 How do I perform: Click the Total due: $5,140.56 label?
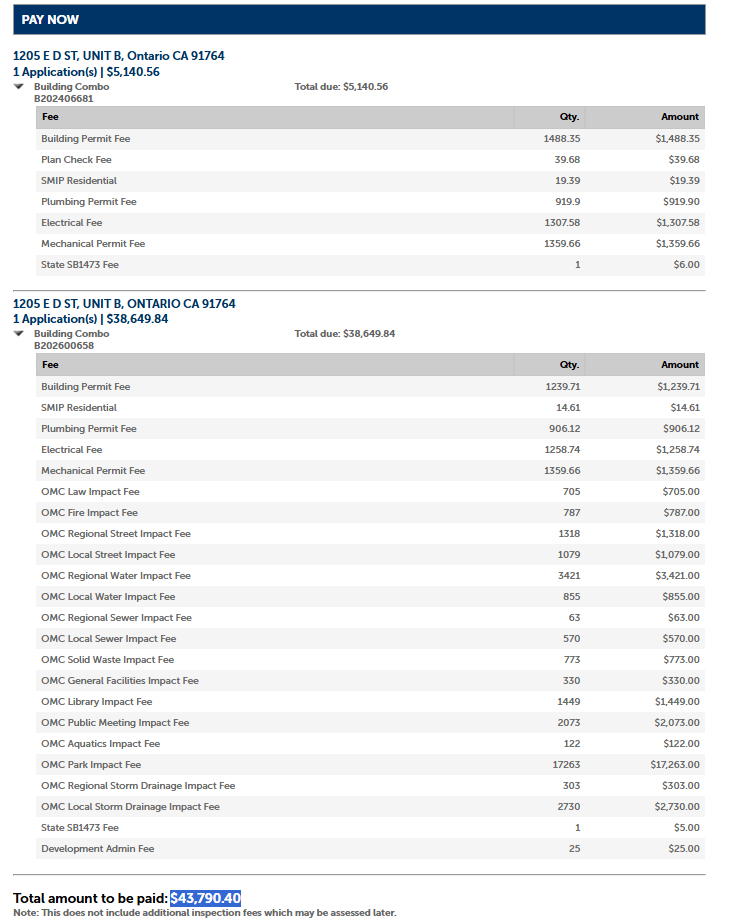click(x=341, y=87)
